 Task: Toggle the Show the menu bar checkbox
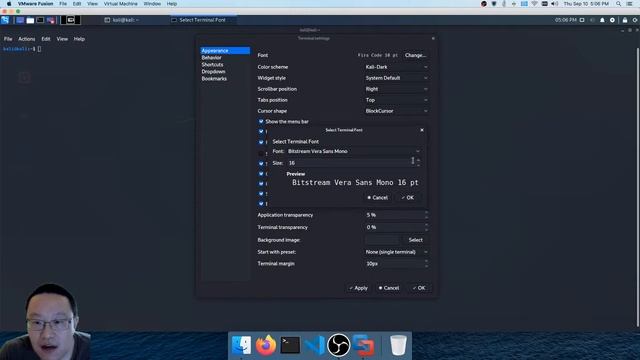click(261, 121)
